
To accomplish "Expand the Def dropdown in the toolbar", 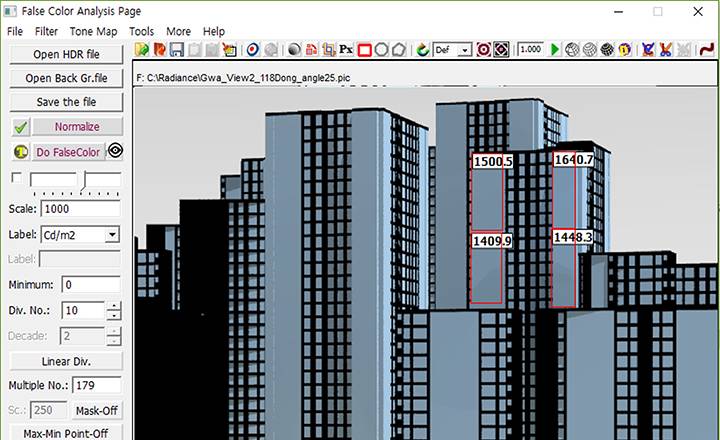I will (x=465, y=49).
